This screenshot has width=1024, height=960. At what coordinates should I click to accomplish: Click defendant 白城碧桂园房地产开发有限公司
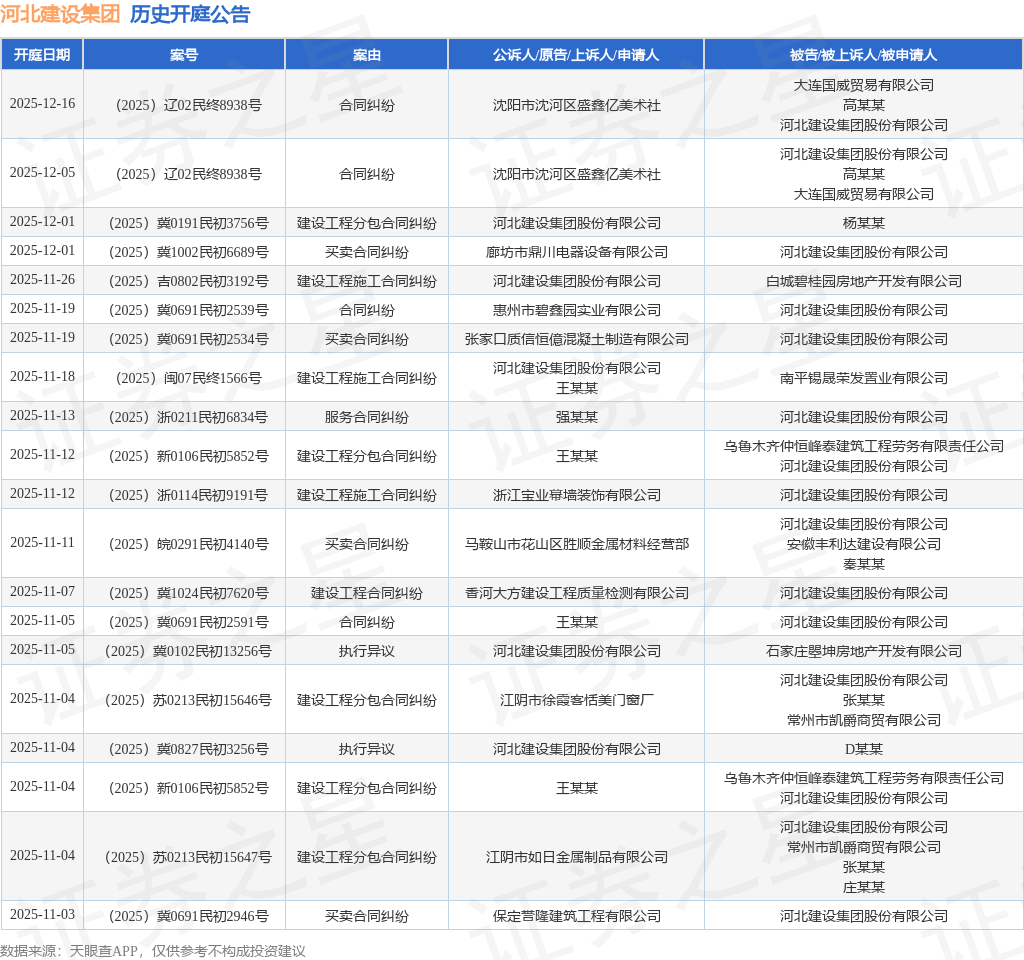863,281
